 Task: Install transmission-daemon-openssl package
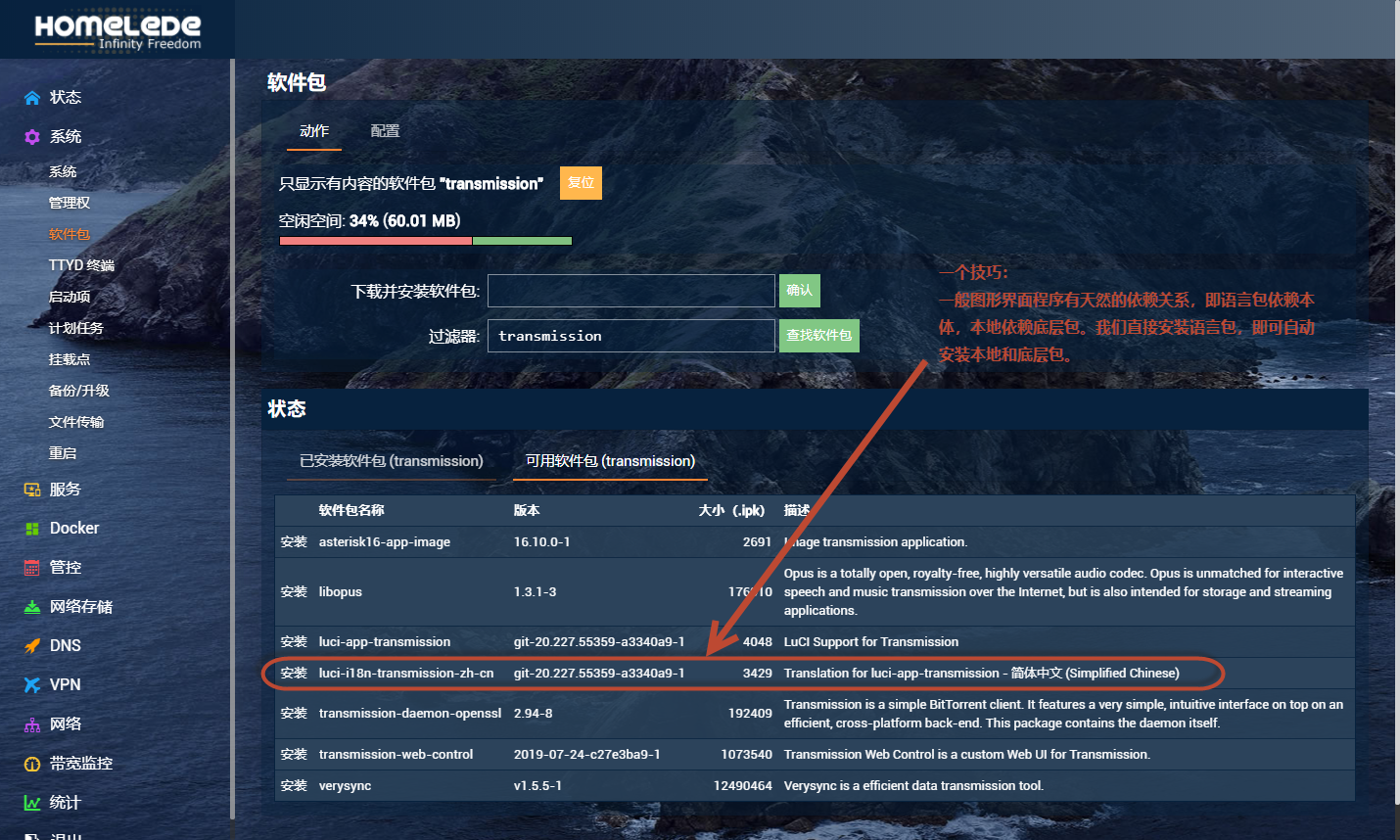[294, 714]
